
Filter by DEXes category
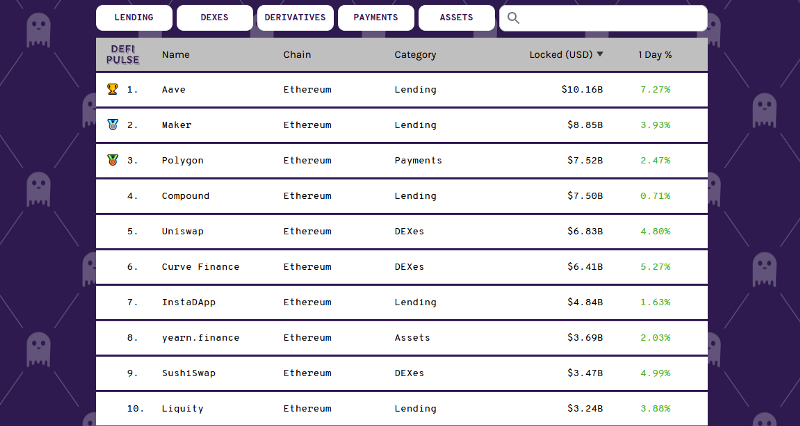(214, 18)
